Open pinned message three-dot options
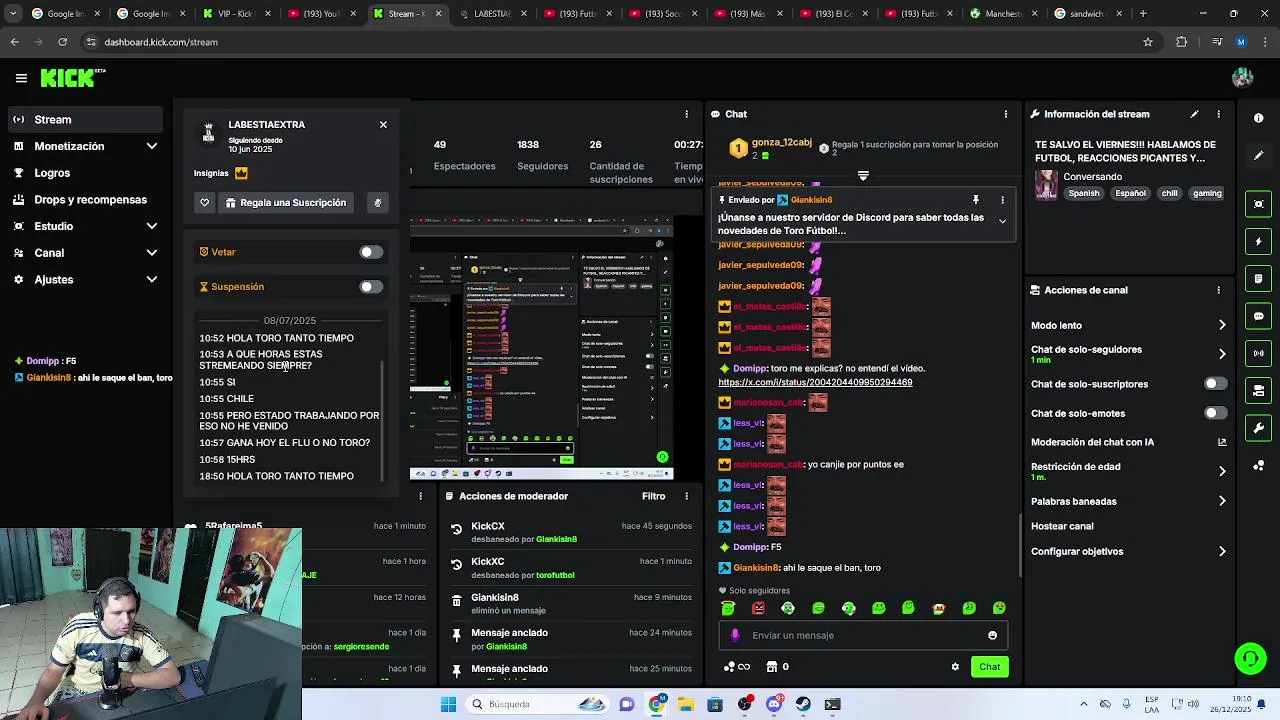1280x720 pixels. [1002, 200]
